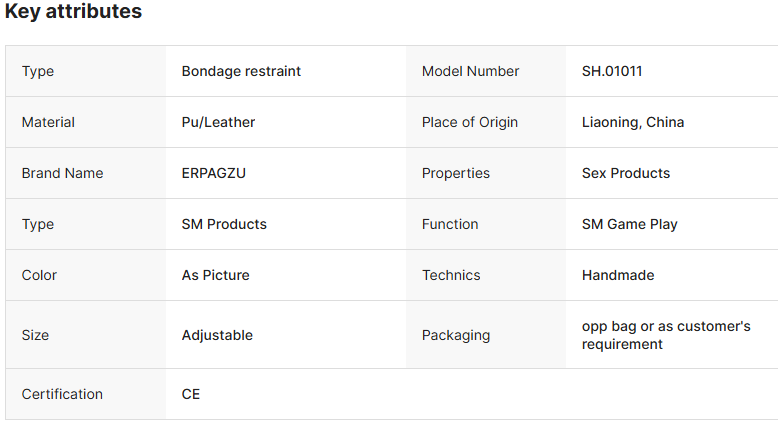Viewport: 778px width, 422px height.
Task: Select the Adjustable size value
Action: [x=217, y=335]
